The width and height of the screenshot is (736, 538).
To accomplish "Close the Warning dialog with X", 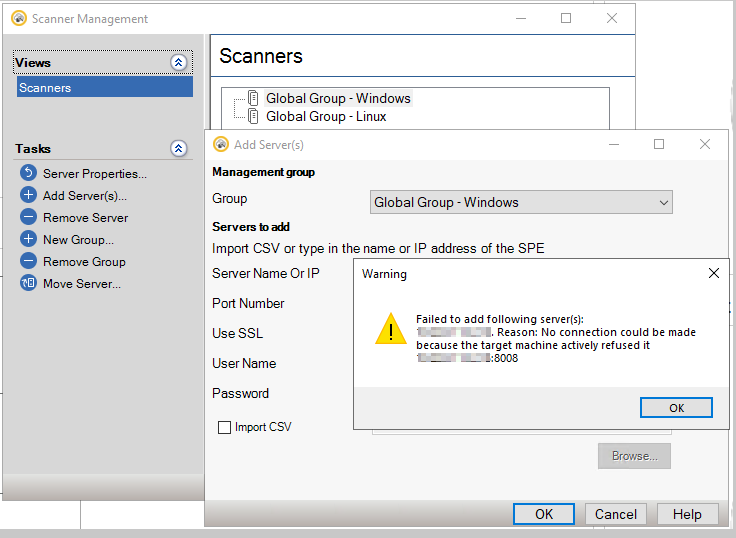I will (713, 273).
